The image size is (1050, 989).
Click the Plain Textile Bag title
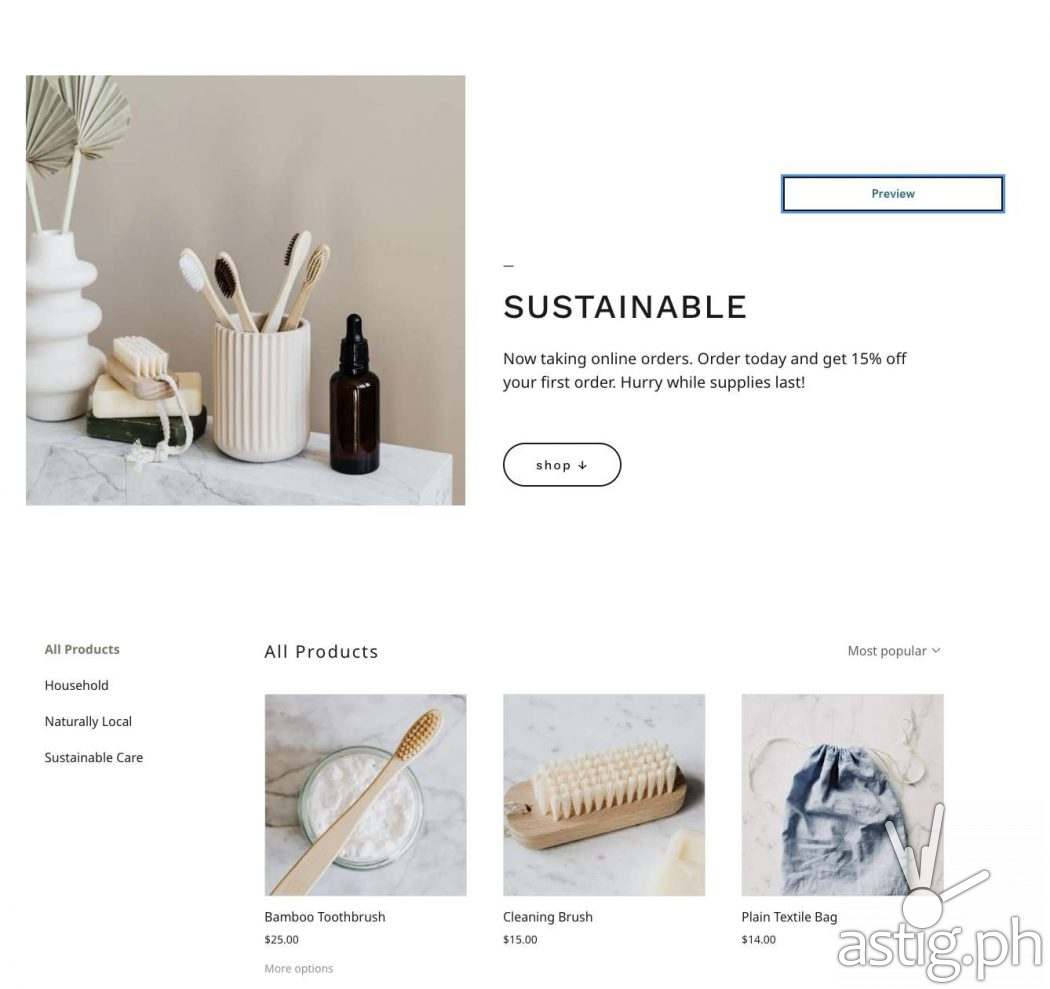(790, 917)
